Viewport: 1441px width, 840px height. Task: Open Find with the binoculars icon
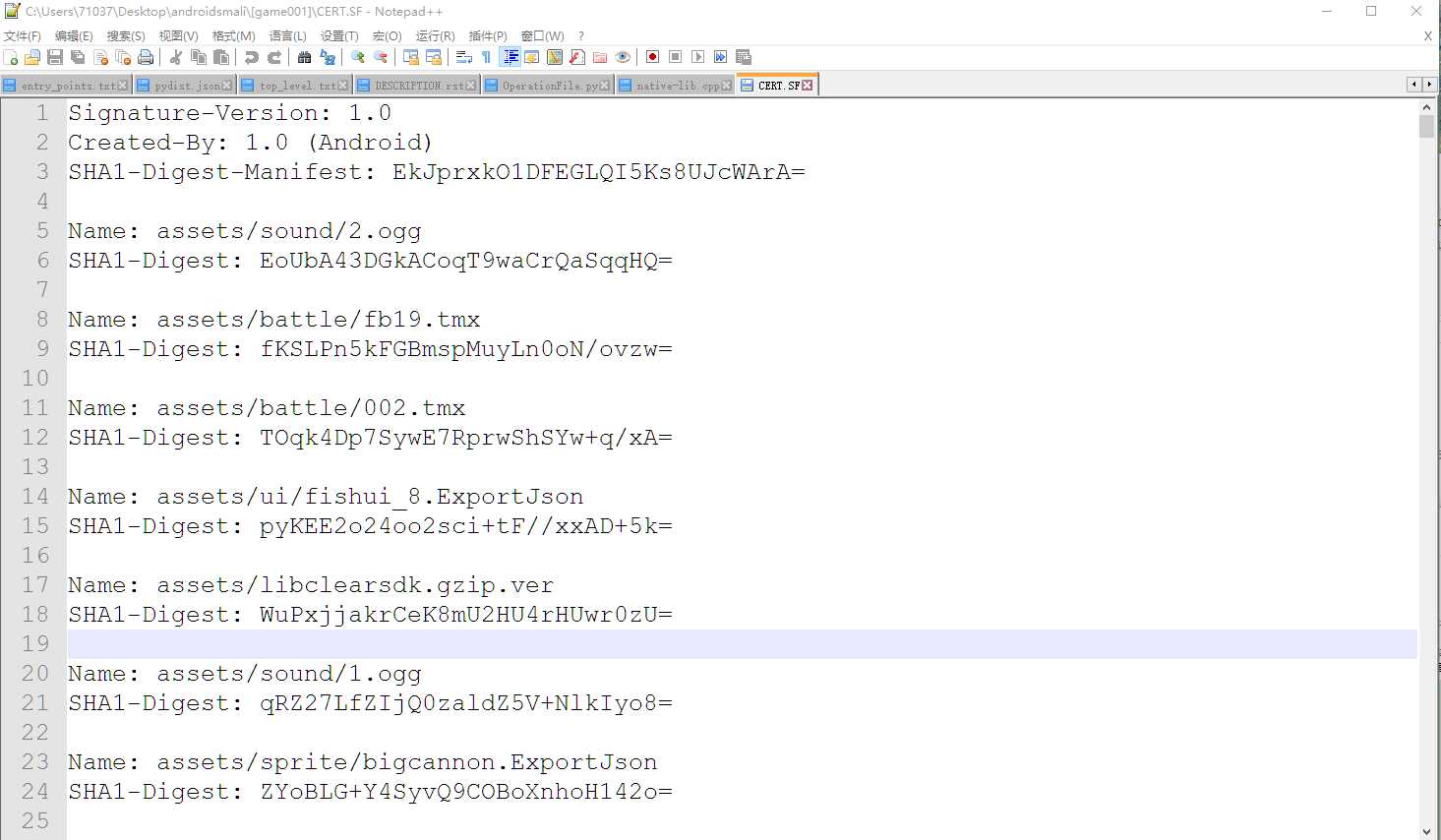[x=305, y=57]
